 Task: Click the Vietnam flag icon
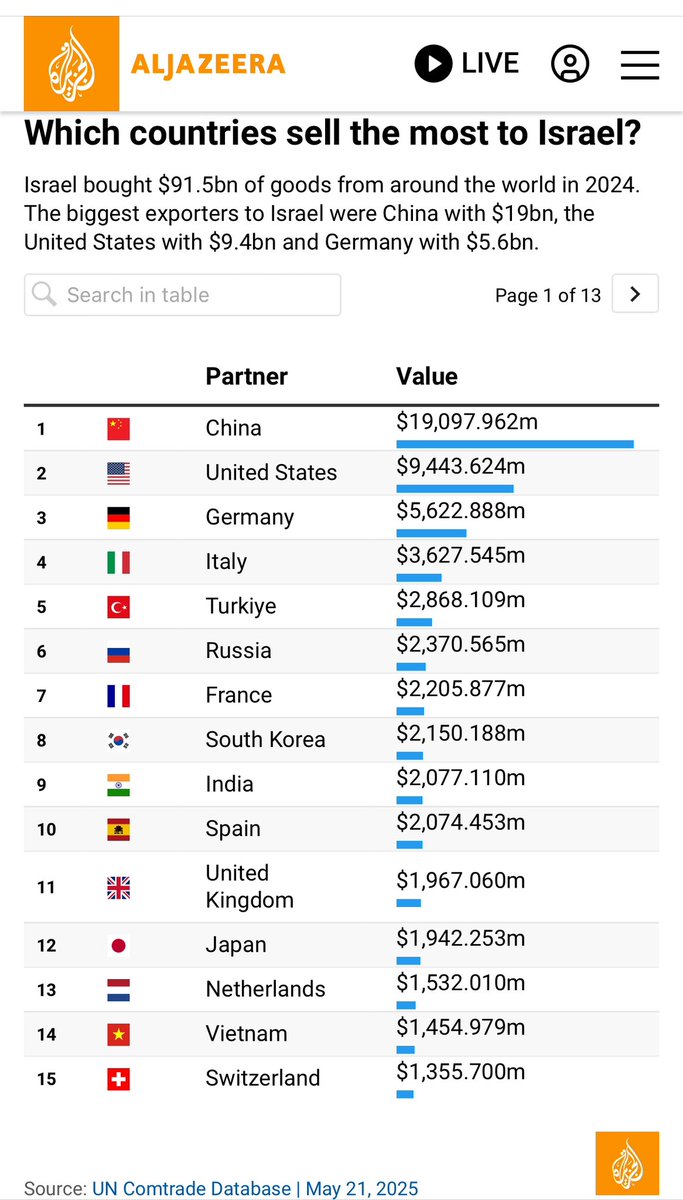tap(118, 1034)
